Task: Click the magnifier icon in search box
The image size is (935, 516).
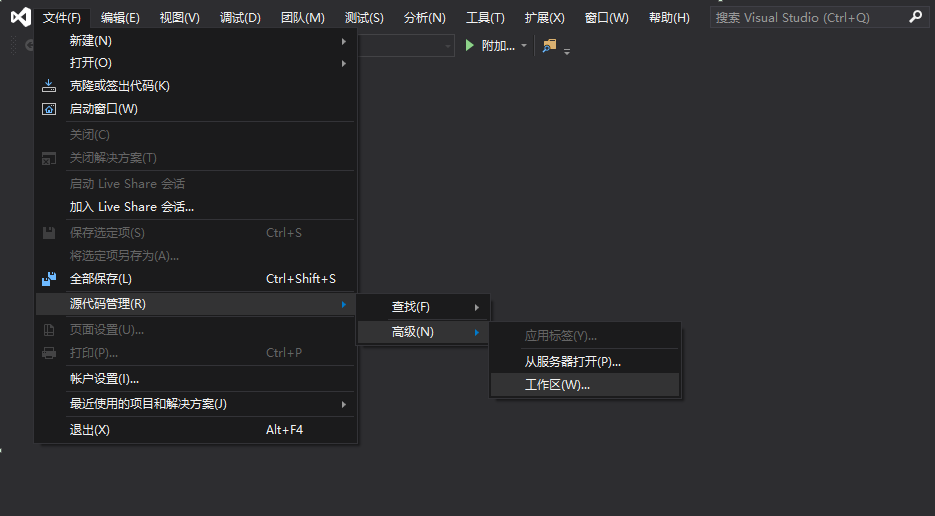Action: pyautogui.click(x=915, y=17)
